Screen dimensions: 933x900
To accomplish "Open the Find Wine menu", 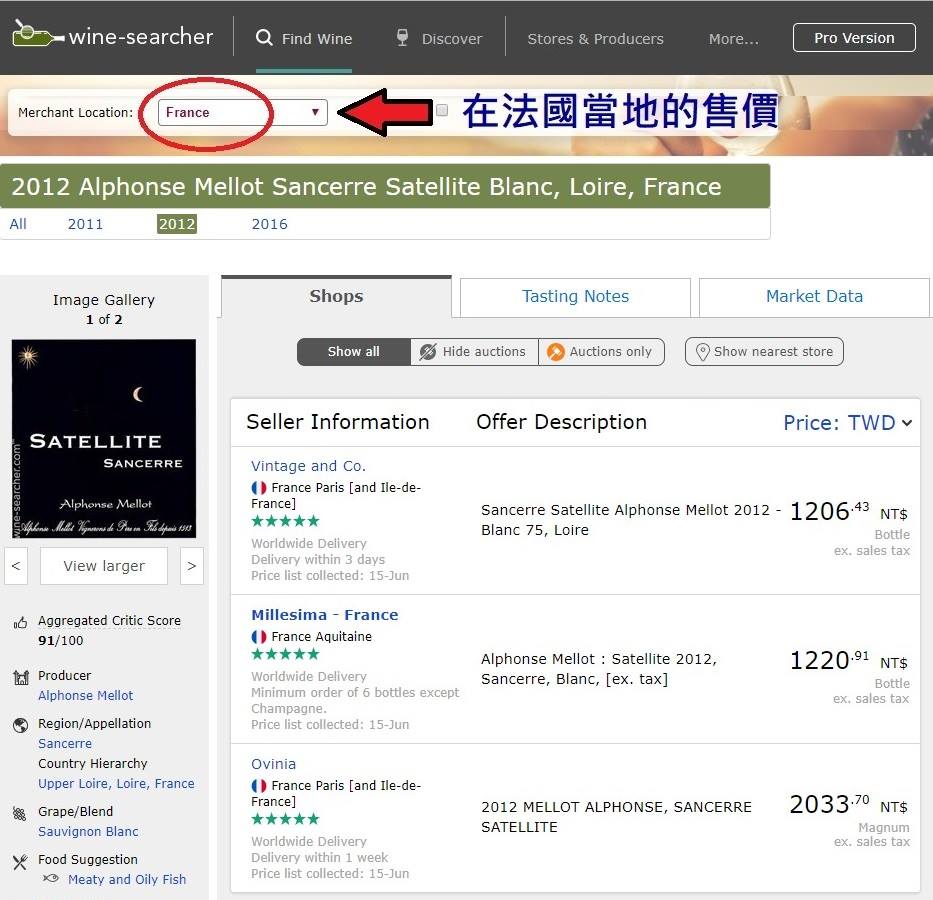I will [304, 38].
